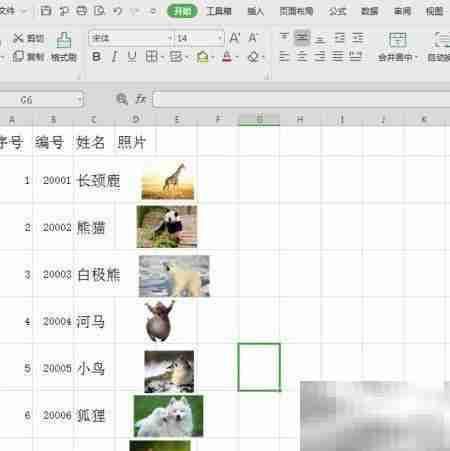Activate the 格式刷 format painter brush
Image resolution: width=450 pixels, height=451 pixels.
(x=64, y=47)
